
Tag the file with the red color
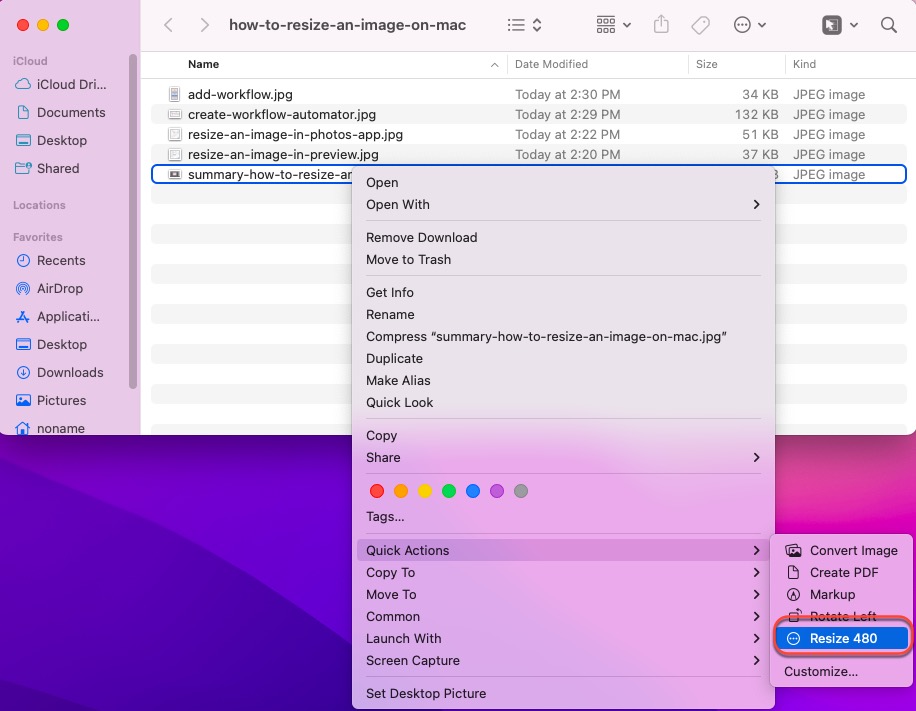coord(377,491)
